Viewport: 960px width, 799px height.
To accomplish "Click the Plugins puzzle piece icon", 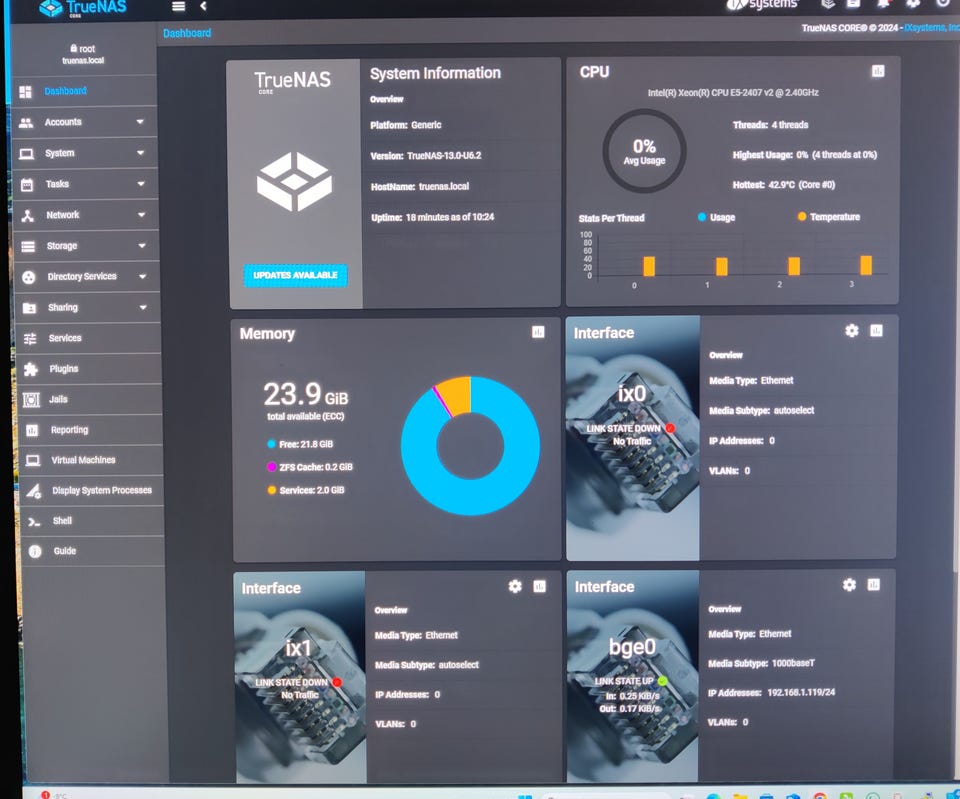I will (31, 369).
